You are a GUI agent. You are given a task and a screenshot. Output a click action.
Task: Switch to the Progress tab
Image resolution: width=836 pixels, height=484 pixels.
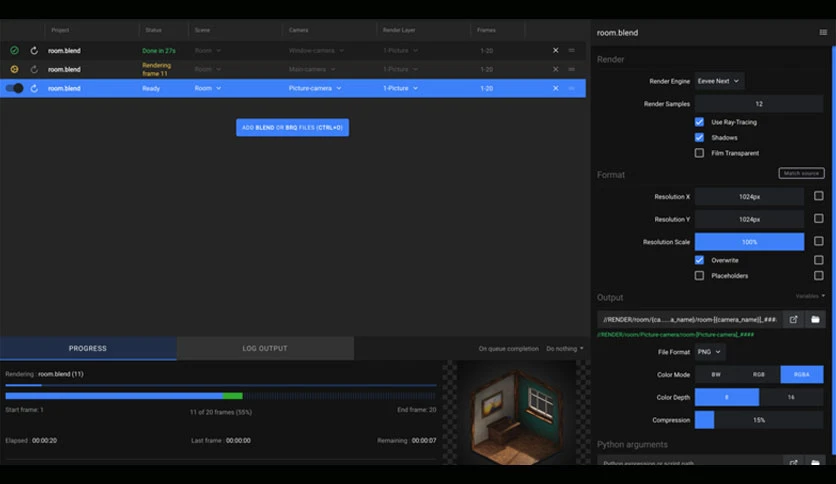coord(88,348)
